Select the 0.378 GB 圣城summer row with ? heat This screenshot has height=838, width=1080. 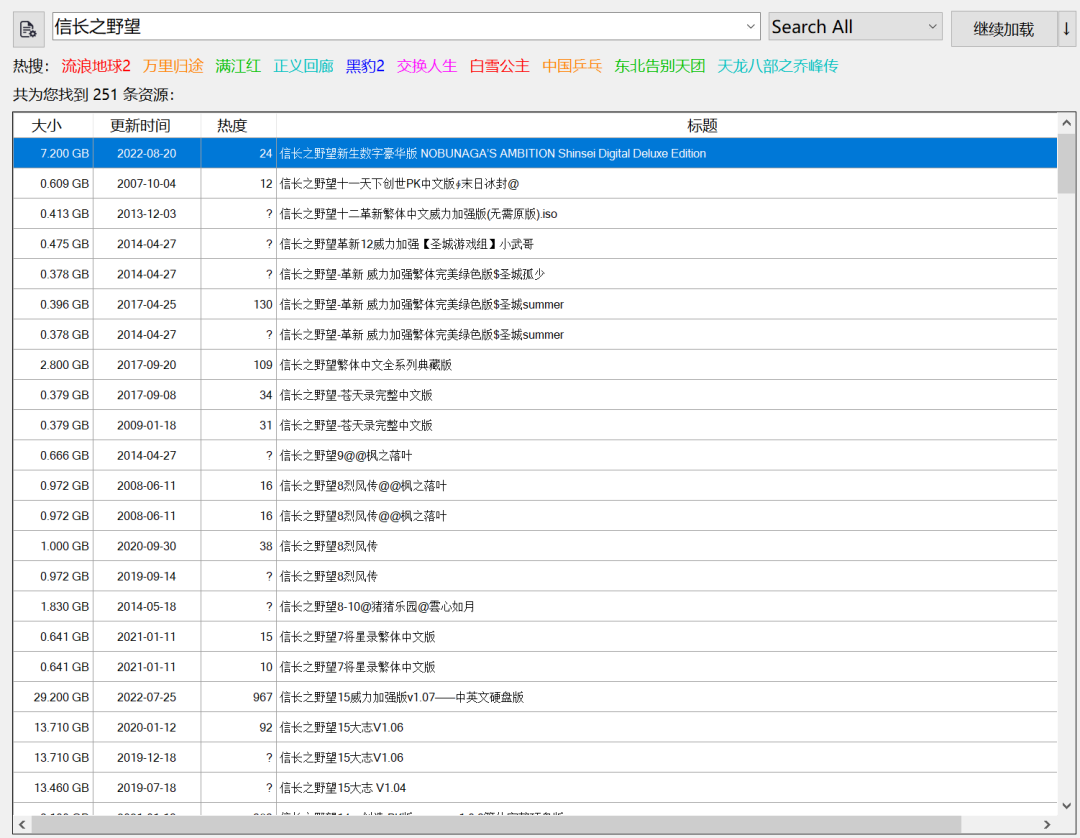(535, 335)
